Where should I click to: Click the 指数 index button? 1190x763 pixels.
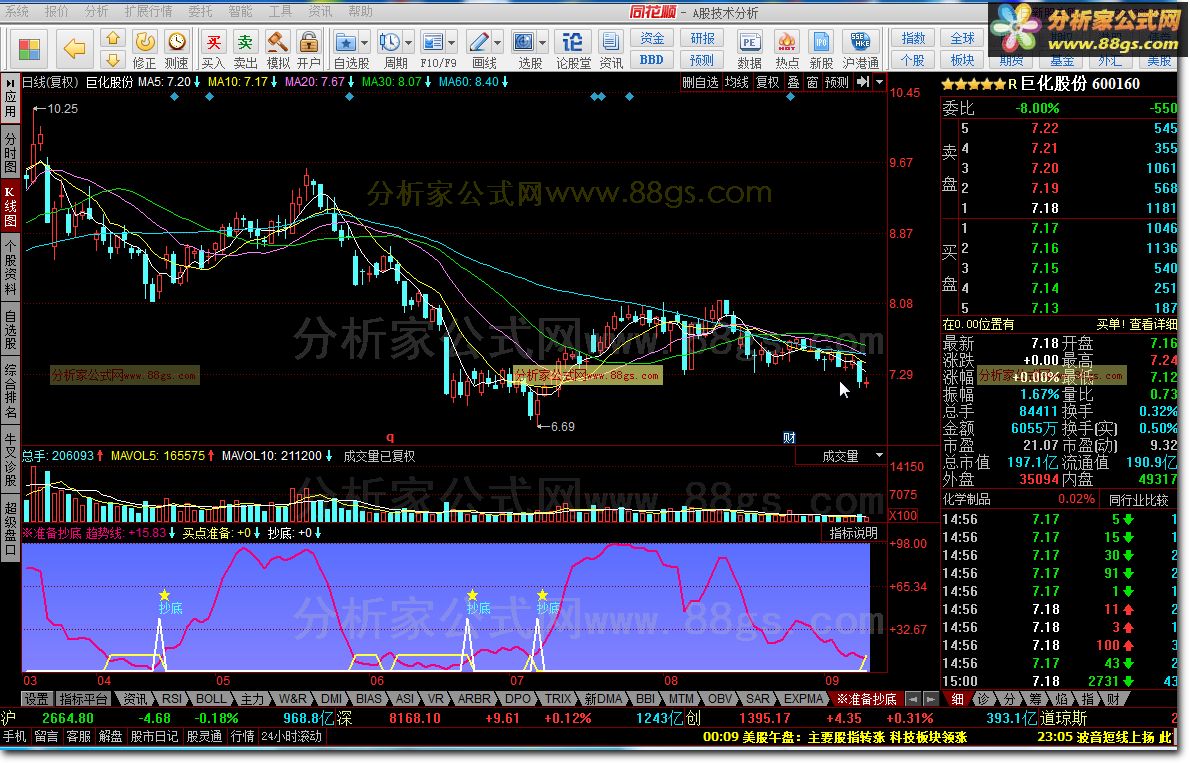[x=913, y=39]
